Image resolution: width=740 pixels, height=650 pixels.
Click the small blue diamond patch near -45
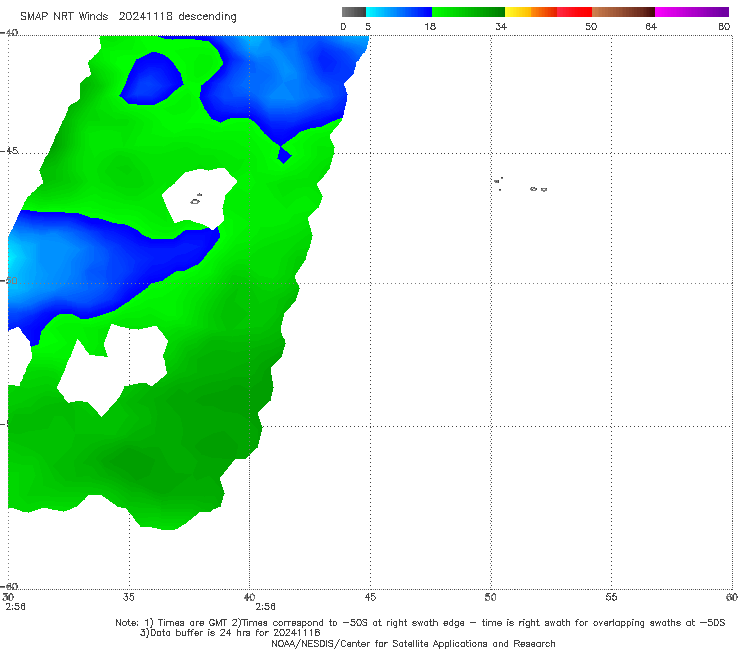point(284,154)
